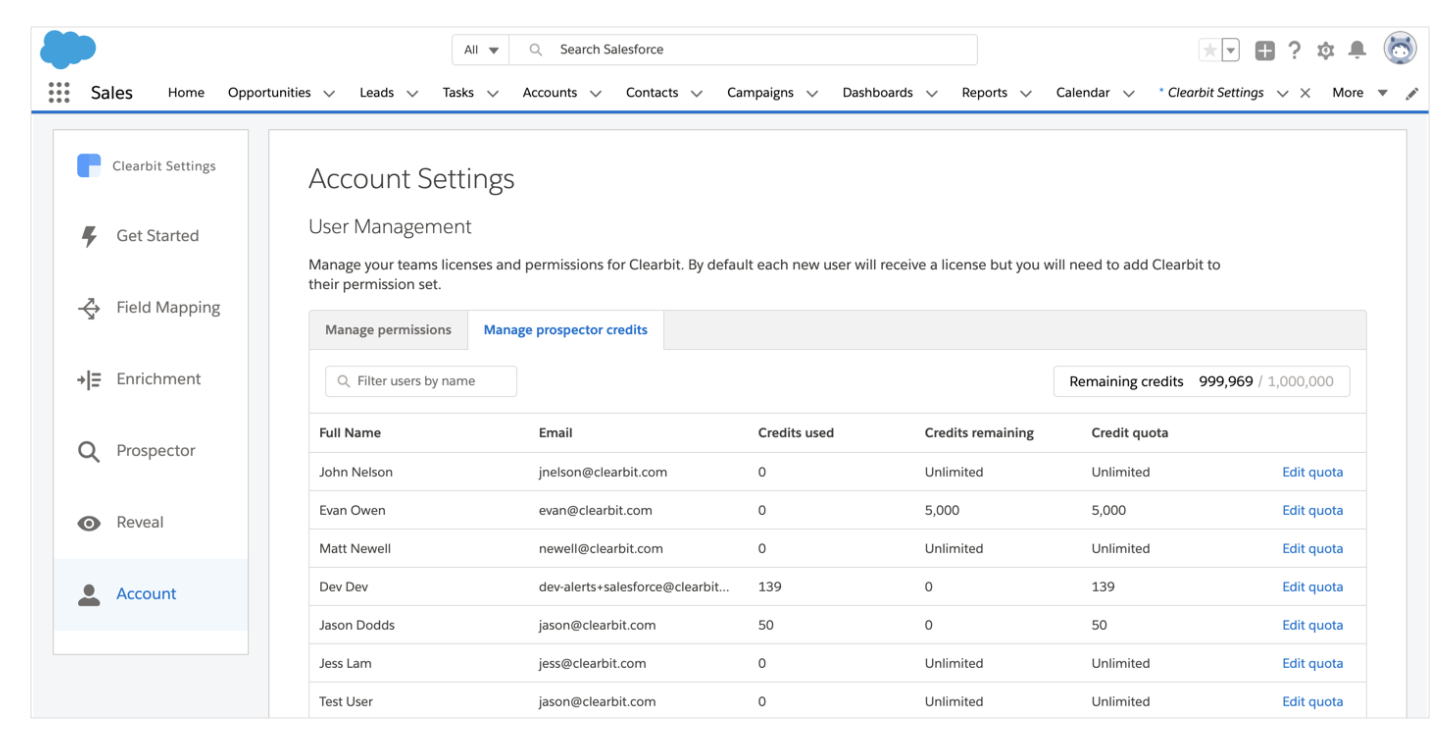
Task: Expand the Reports tab chevron
Action: tap(1025, 93)
